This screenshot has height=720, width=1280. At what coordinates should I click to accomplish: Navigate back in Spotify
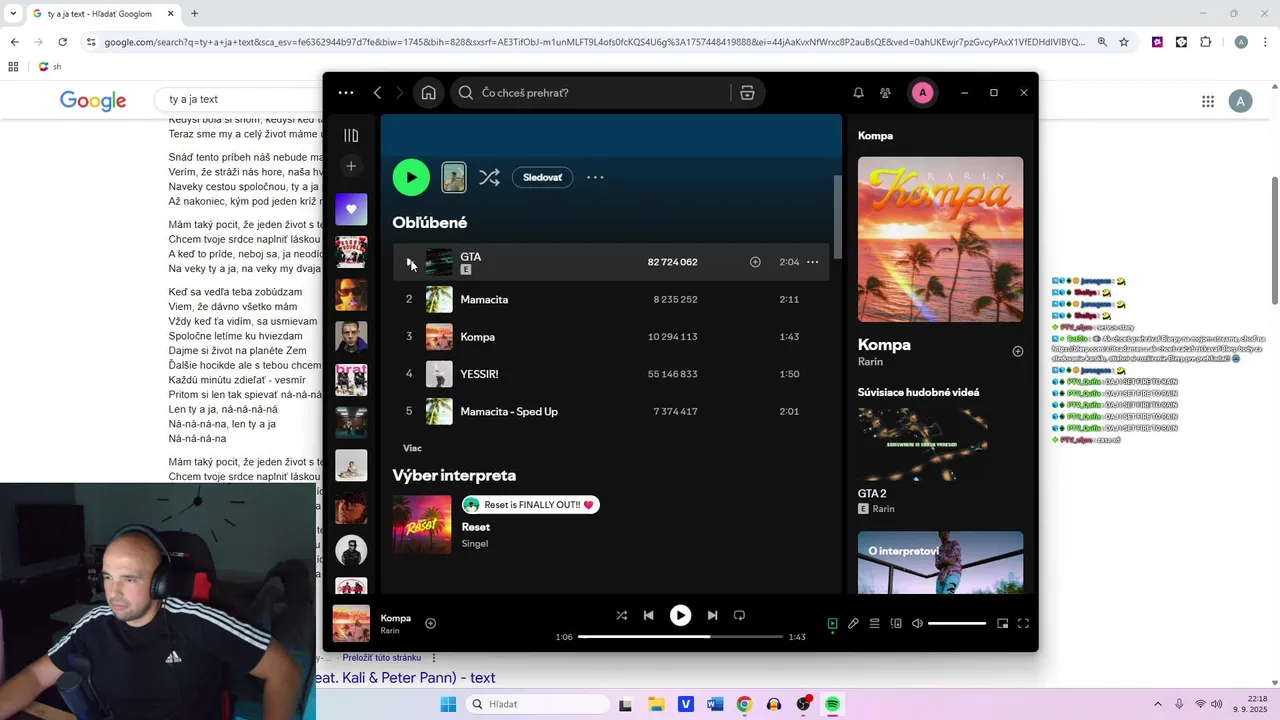click(x=377, y=93)
